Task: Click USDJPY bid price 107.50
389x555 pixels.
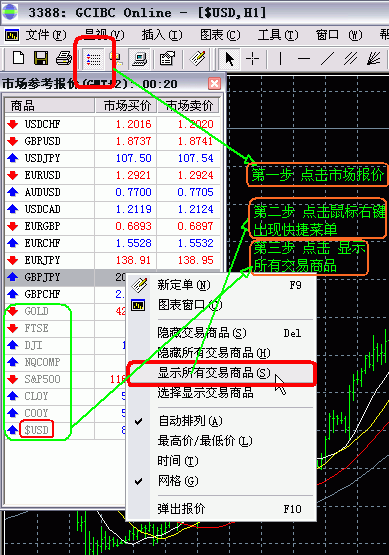Action: click(133, 158)
